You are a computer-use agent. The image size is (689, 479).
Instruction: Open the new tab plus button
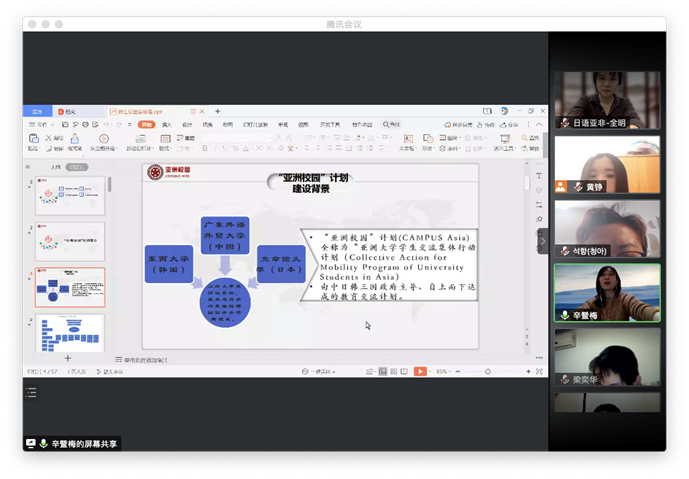[217, 111]
